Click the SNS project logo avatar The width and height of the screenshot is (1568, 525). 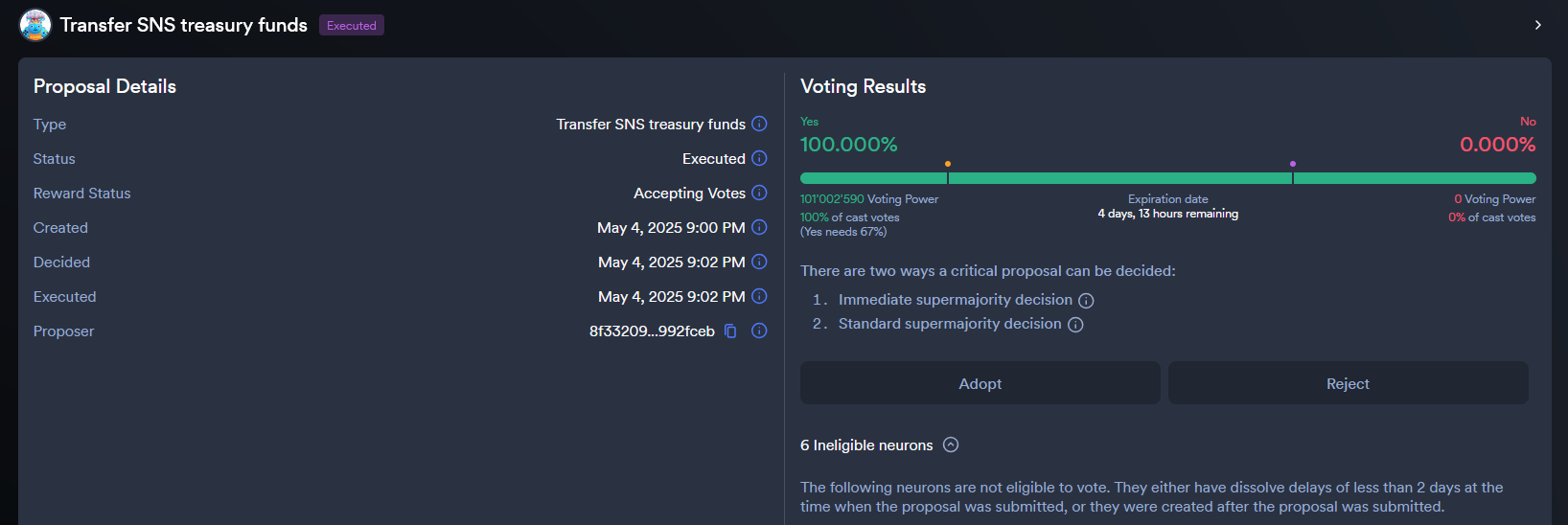[35, 25]
